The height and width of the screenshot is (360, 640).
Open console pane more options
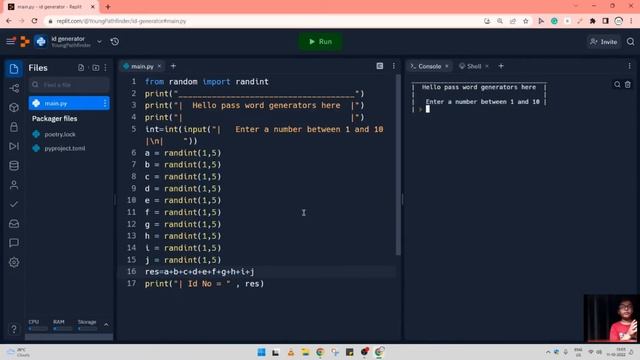629,66
